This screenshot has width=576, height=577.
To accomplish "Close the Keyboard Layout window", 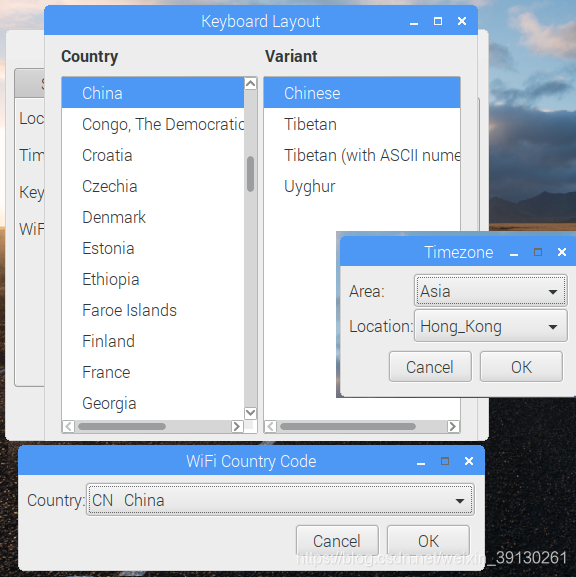I will (x=462, y=21).
